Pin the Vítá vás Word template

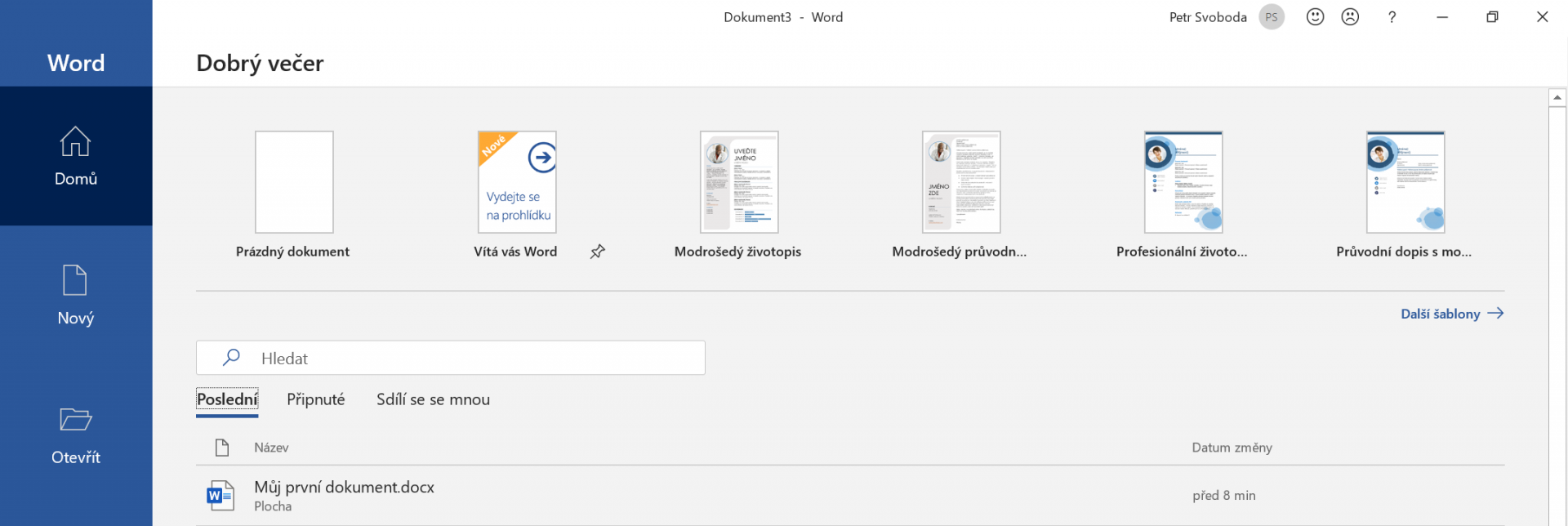[x=598, y=252]
